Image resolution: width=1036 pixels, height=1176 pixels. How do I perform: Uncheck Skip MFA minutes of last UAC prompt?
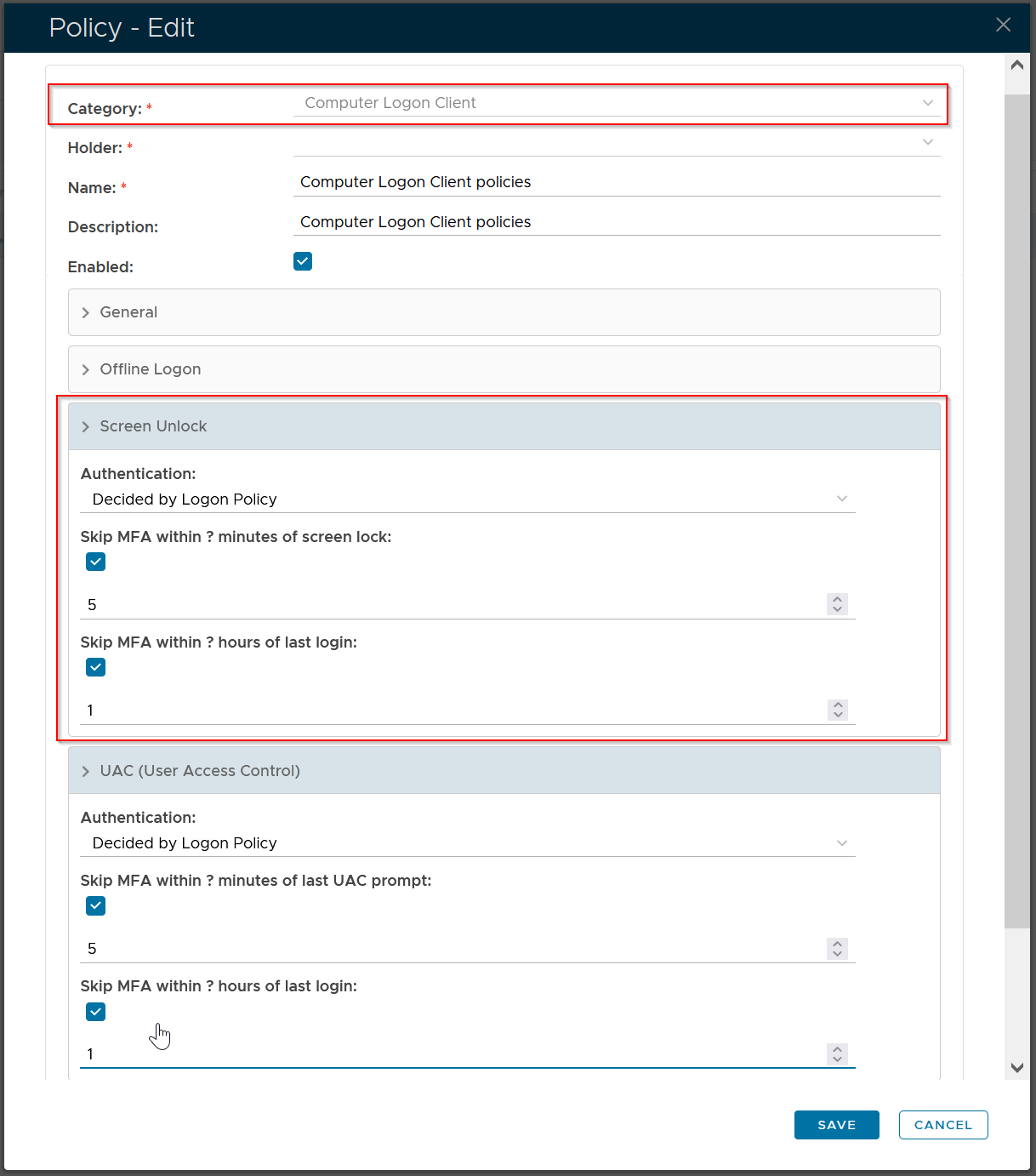point(96,906)
